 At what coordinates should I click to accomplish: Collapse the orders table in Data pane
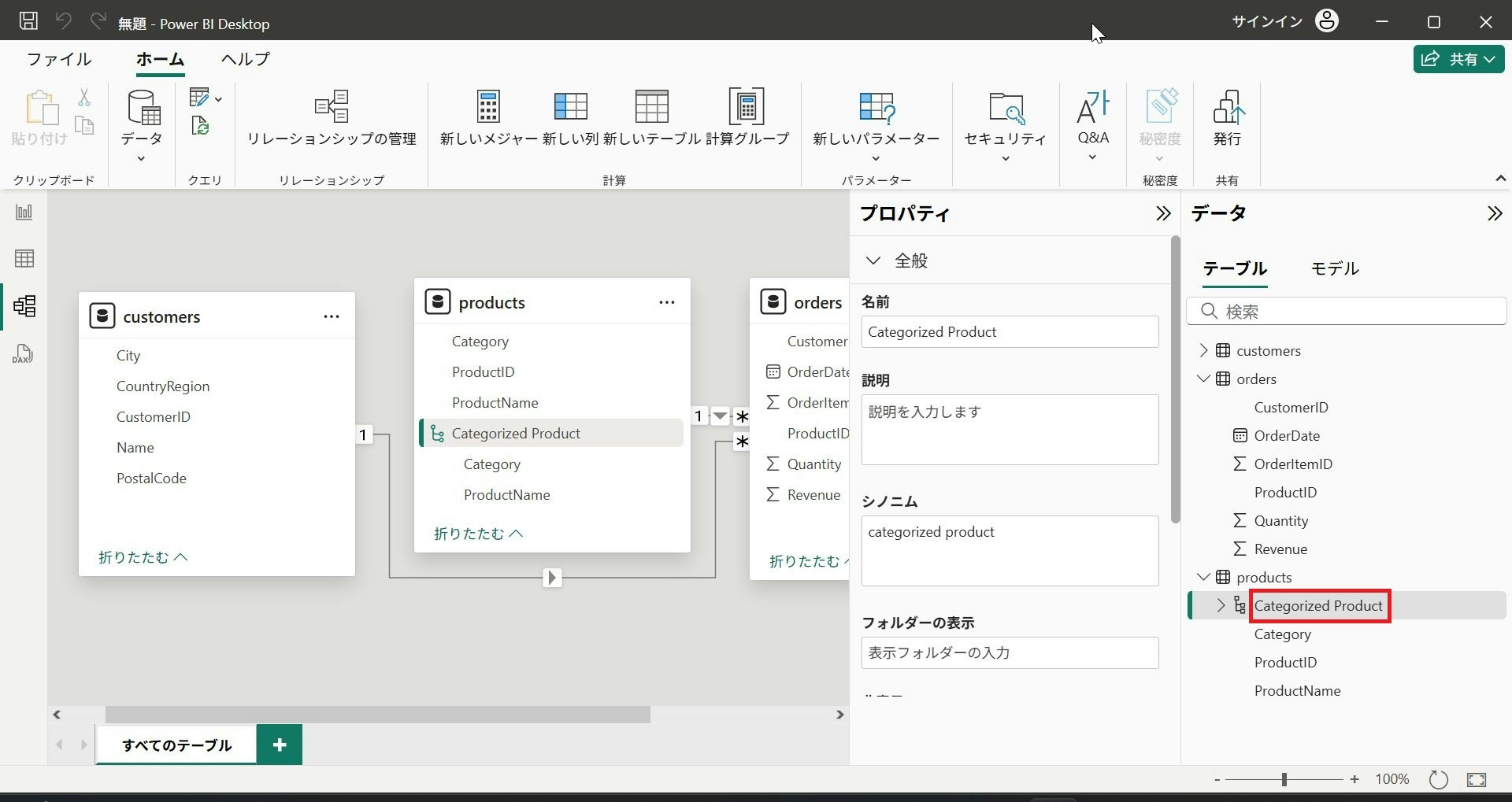1203,379
